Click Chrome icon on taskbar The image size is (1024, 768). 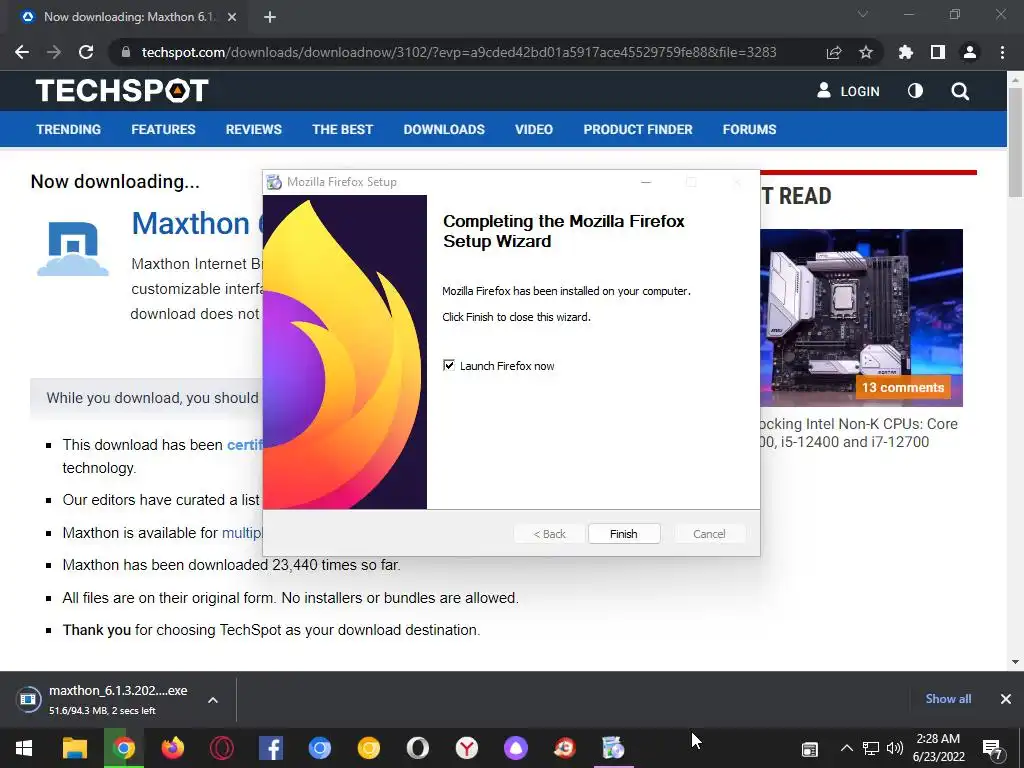coord(123,748)
